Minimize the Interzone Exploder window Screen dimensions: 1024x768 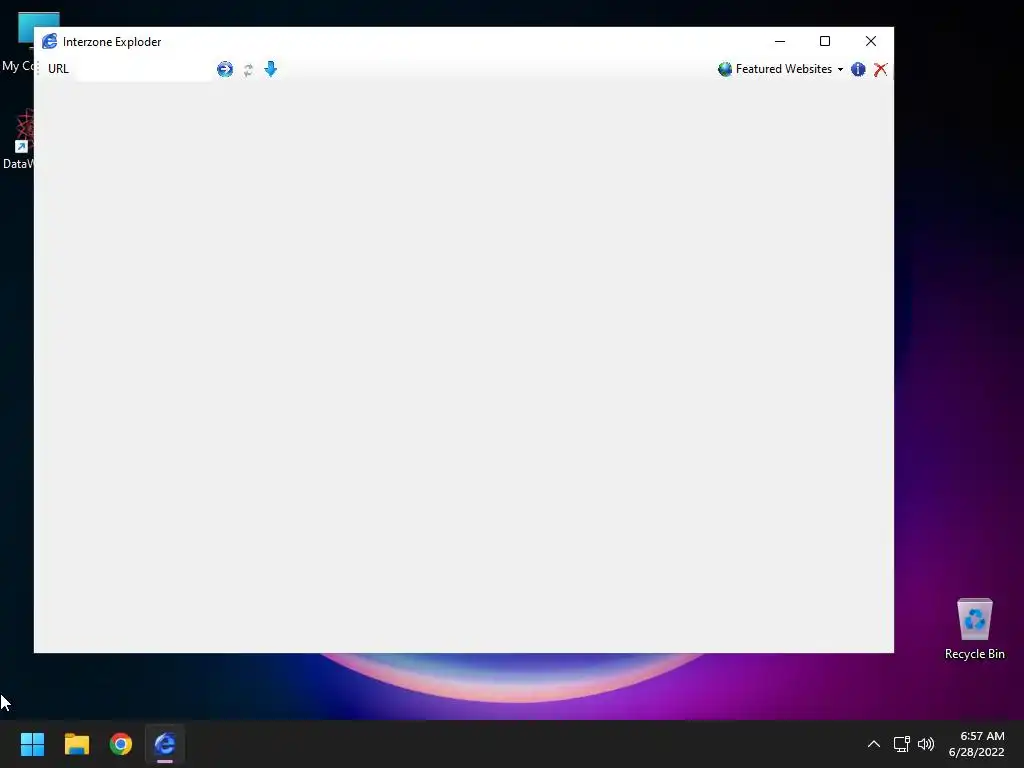pyautogui.click(x=780, y=41)
